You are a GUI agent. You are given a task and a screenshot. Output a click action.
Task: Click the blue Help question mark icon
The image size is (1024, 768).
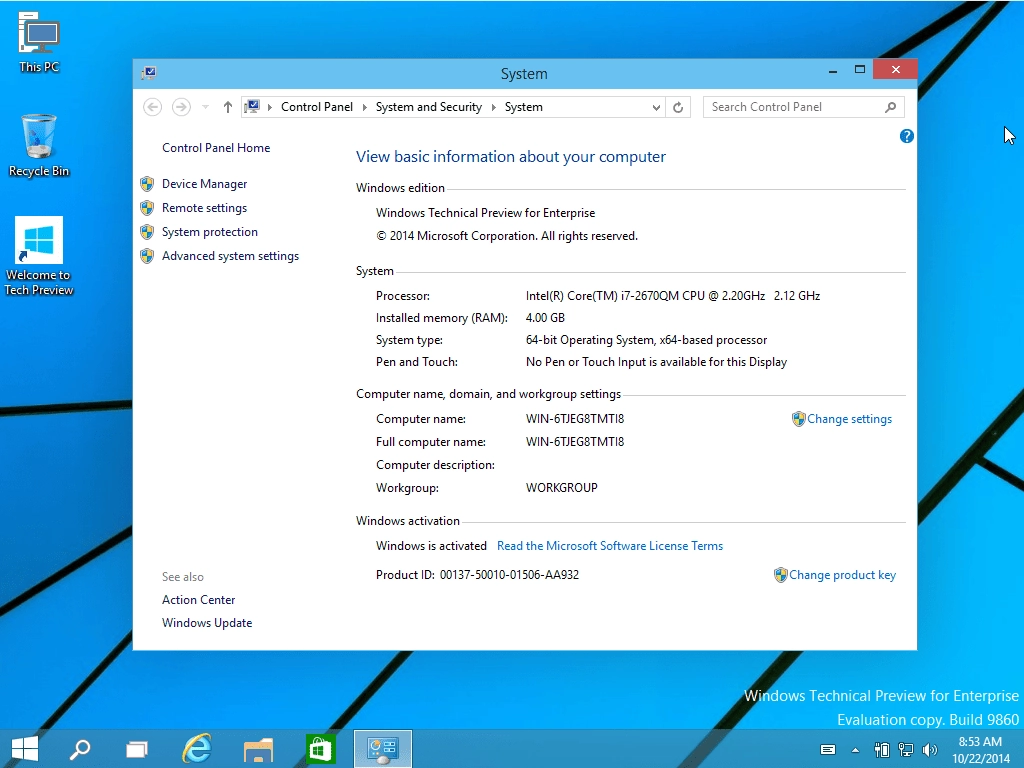click(x=906, y=136)
